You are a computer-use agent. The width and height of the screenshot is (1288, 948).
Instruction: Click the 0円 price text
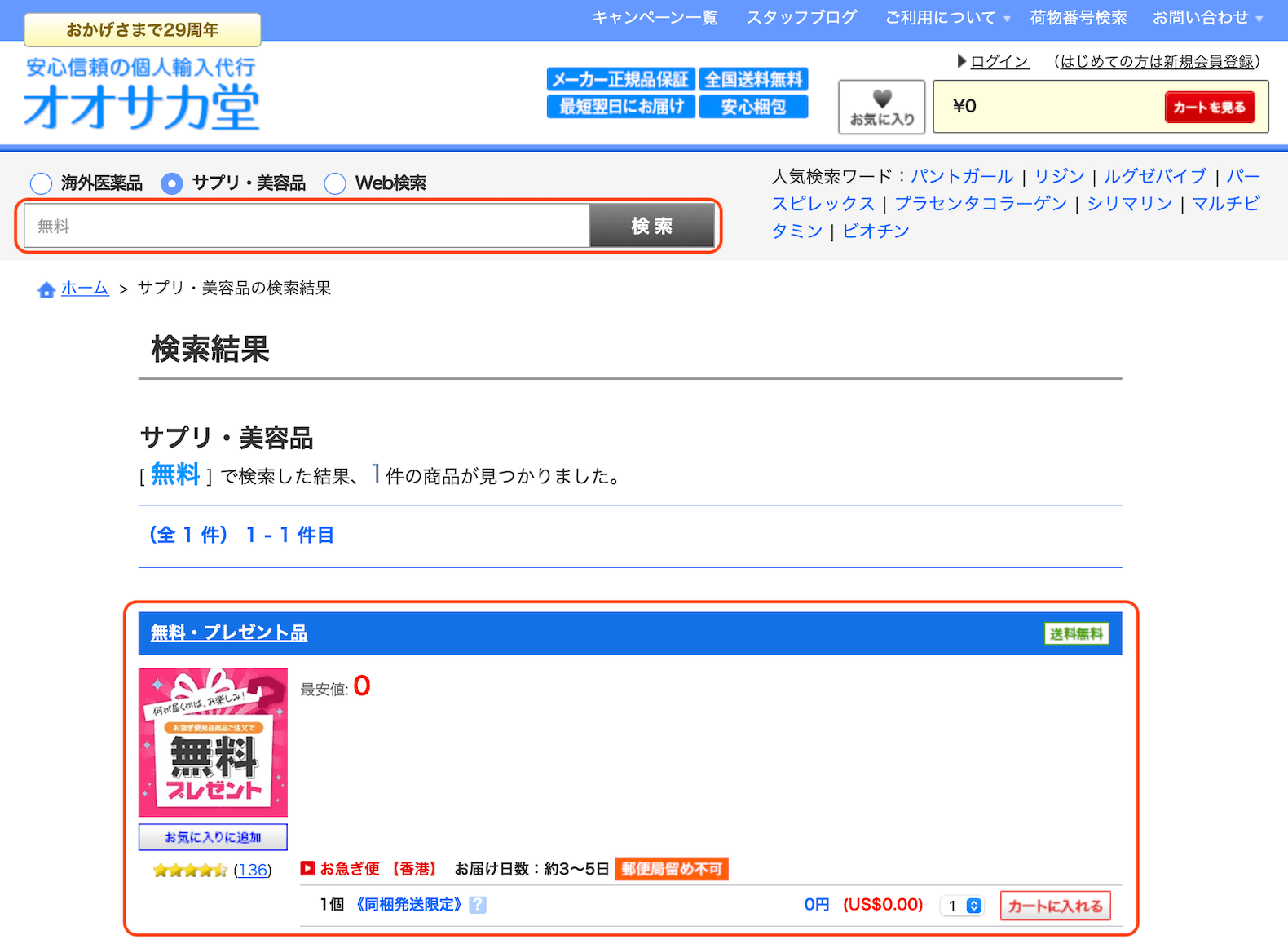tap(817, 905)
